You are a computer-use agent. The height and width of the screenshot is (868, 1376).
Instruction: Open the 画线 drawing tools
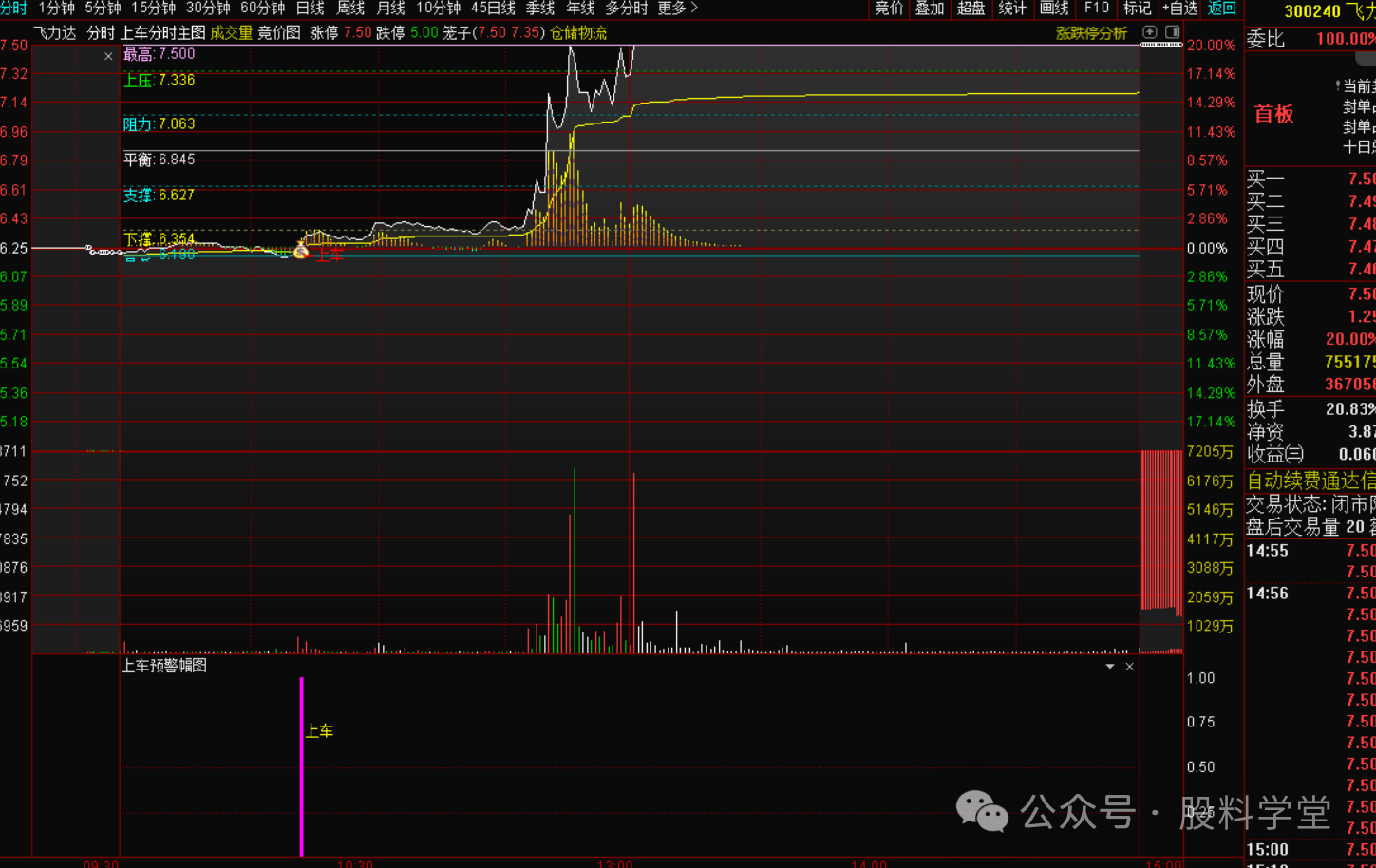tap(1054, 9)
